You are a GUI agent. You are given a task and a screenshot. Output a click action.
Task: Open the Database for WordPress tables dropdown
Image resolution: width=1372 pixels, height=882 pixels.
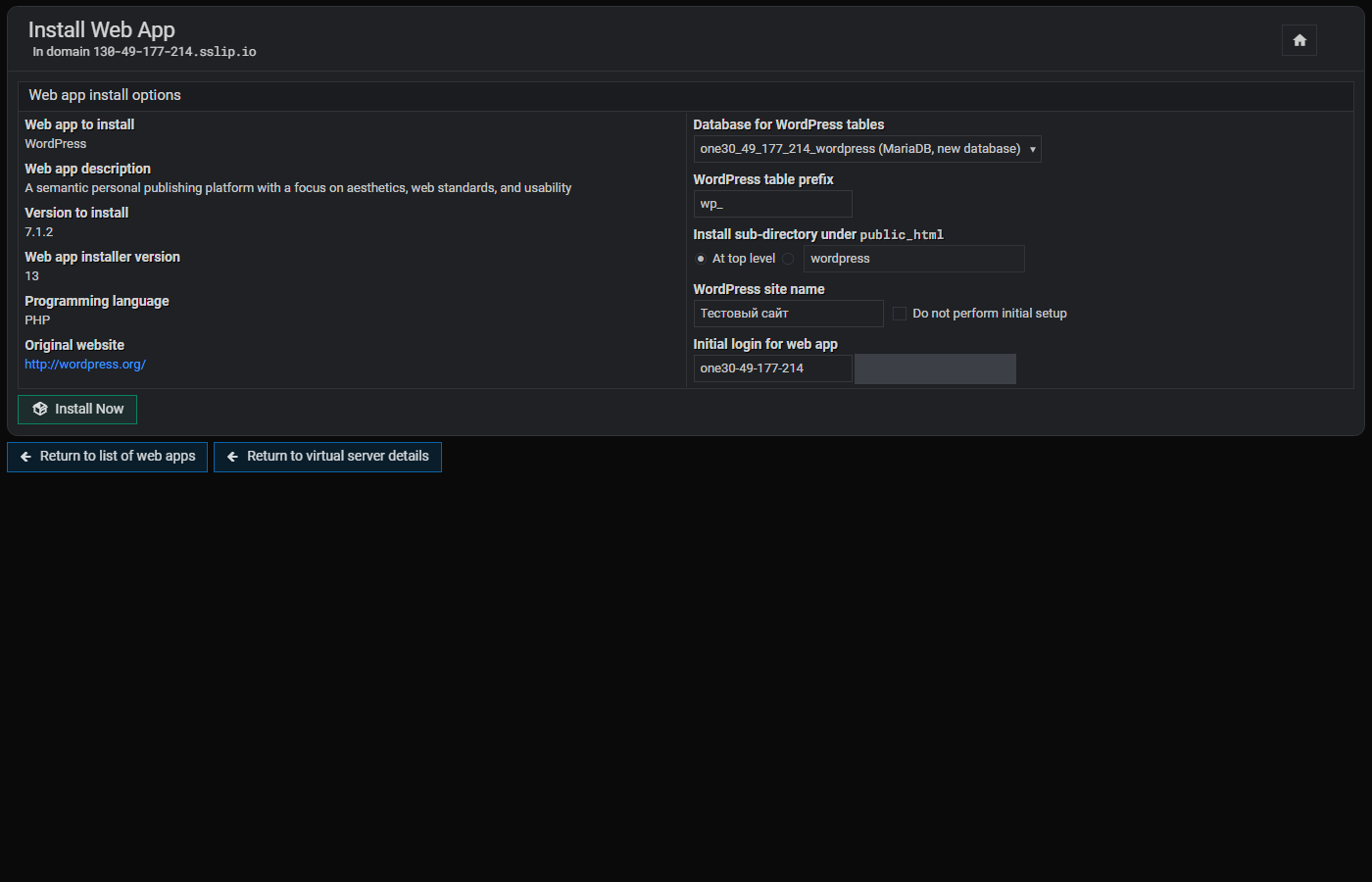coord(867,149)
